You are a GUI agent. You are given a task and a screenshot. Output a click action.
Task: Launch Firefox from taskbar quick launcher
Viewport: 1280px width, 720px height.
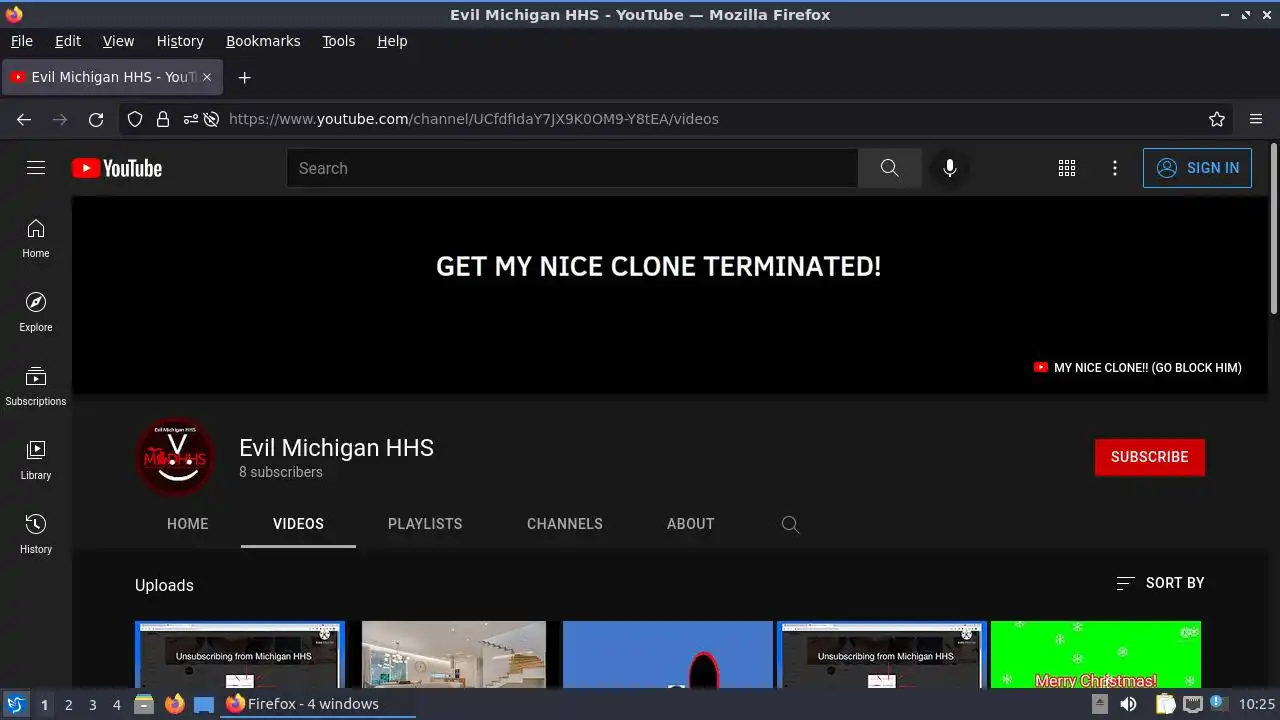174,704
